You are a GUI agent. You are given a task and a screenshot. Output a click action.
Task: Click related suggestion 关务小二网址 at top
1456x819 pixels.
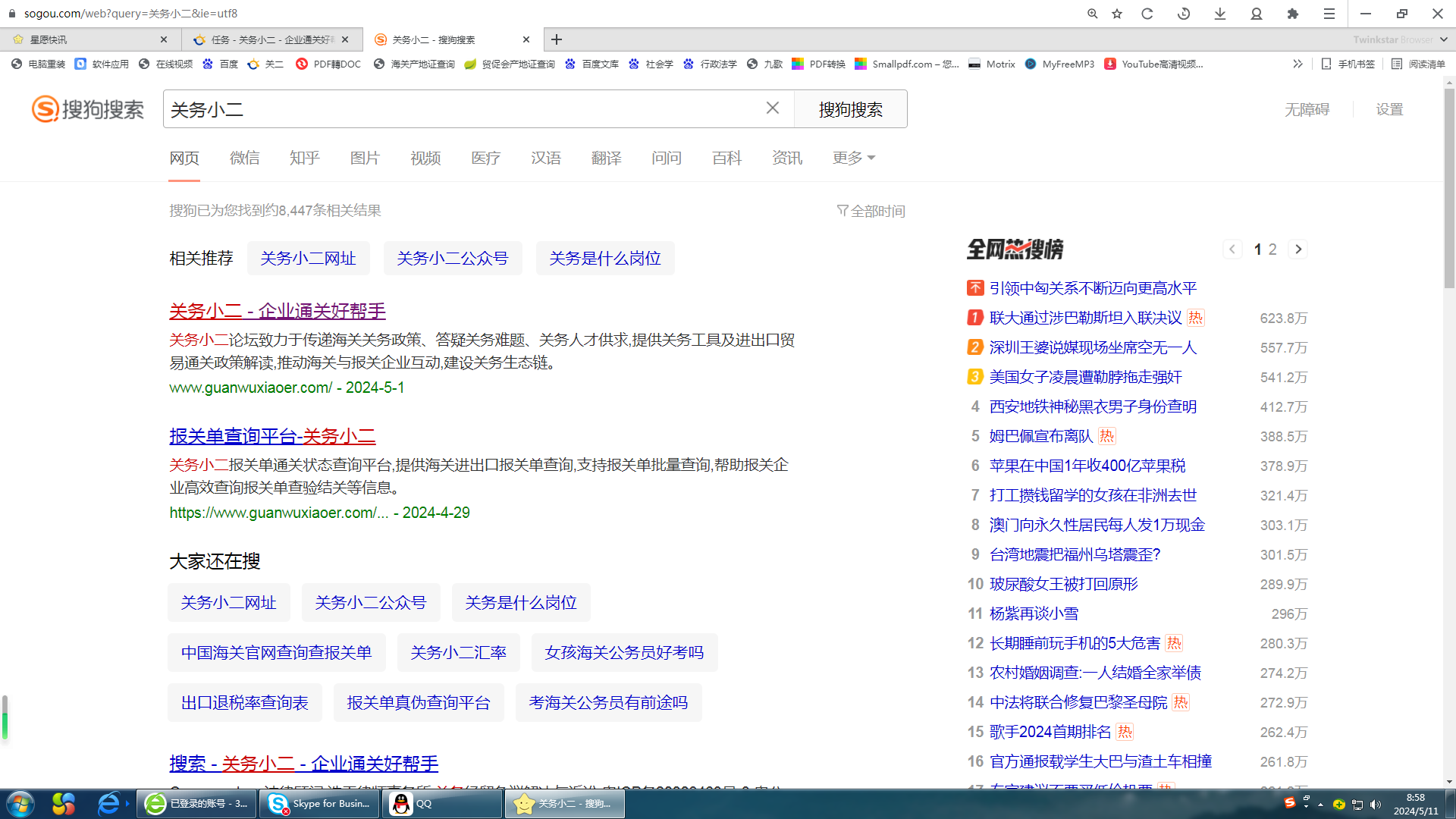point(308,259)
